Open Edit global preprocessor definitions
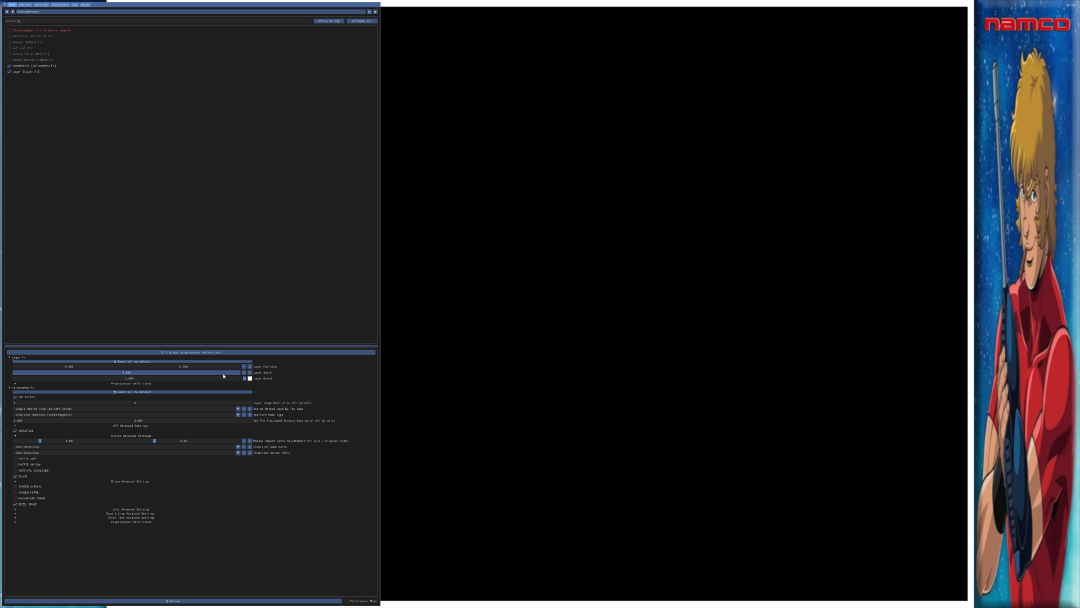1080x608 pixels. coord(190,352)
